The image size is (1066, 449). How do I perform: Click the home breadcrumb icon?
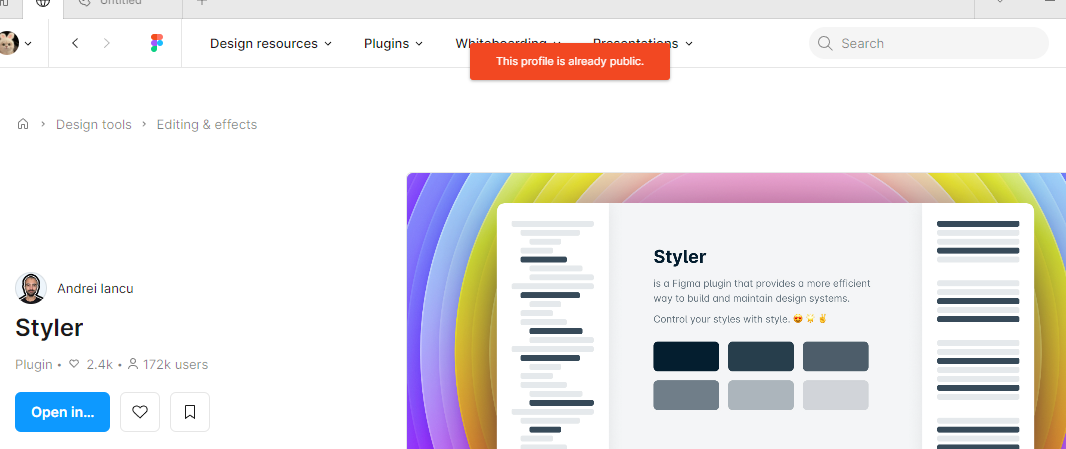[23, 124]
